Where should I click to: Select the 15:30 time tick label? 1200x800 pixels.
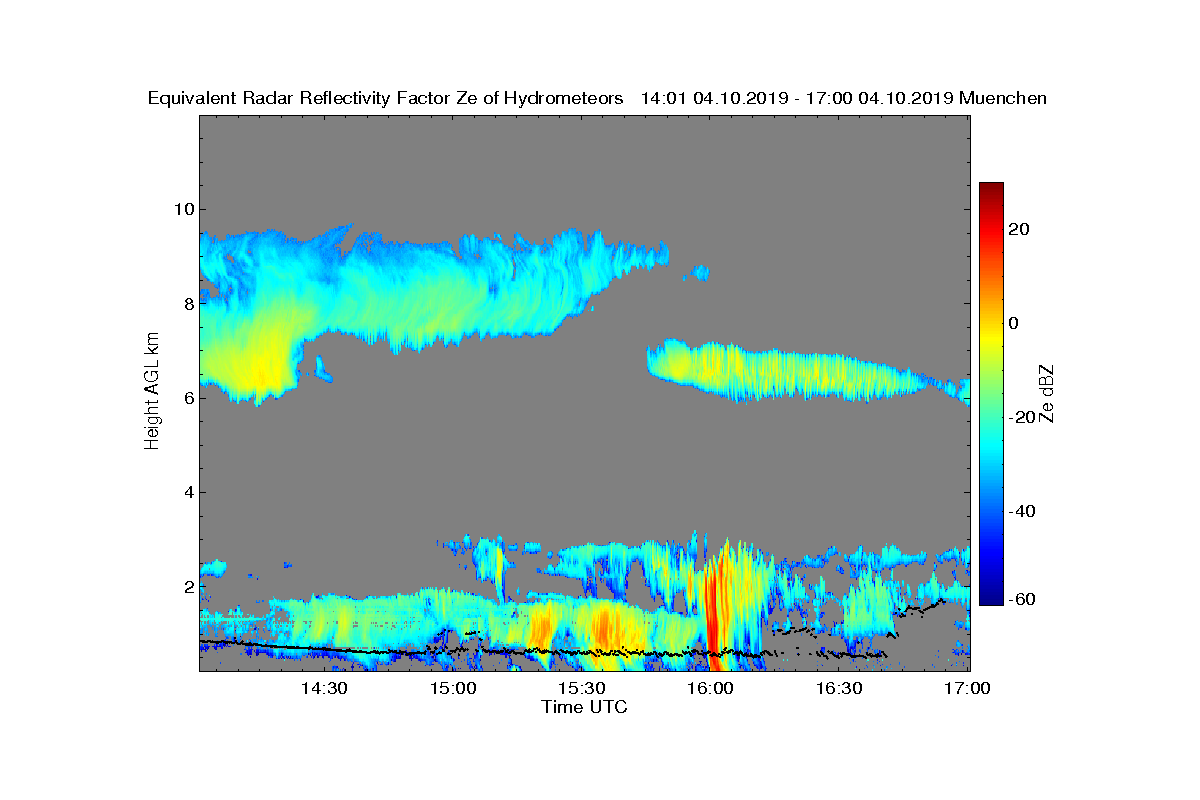point(581,689)
